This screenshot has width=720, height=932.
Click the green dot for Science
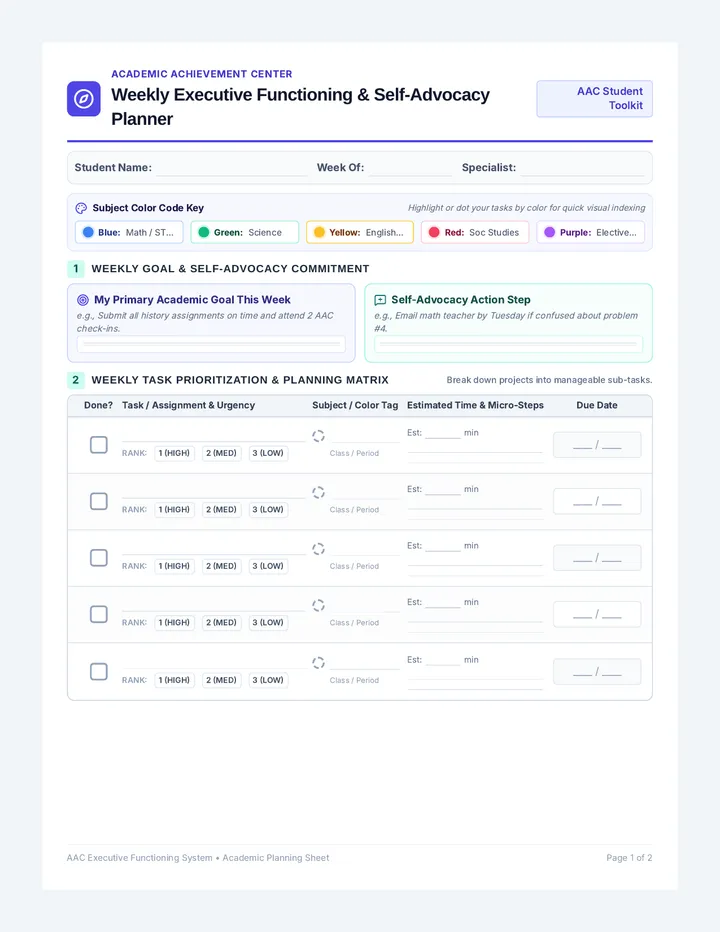pos(204,232)
